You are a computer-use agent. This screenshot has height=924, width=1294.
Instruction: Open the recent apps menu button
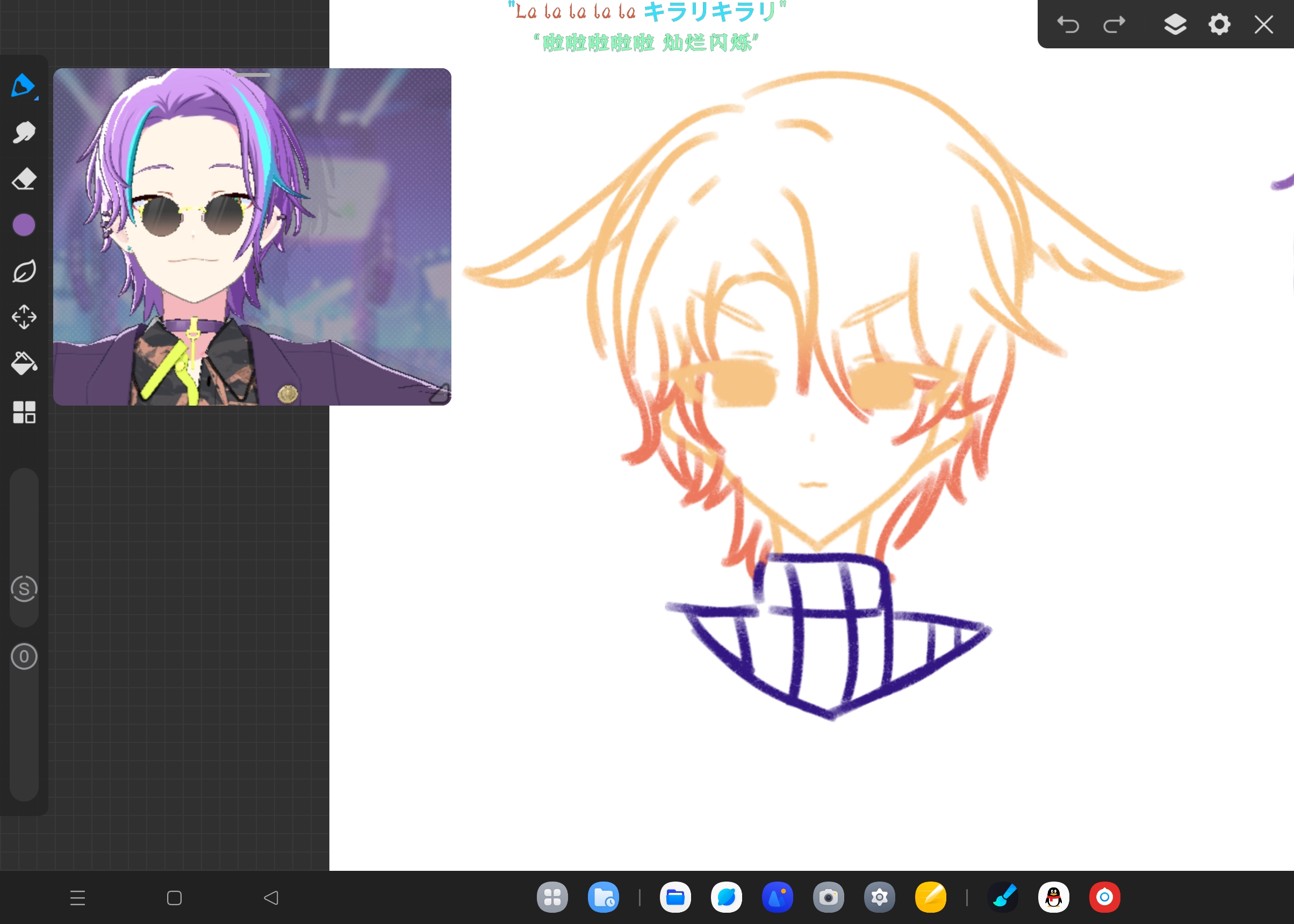[77, 898]
